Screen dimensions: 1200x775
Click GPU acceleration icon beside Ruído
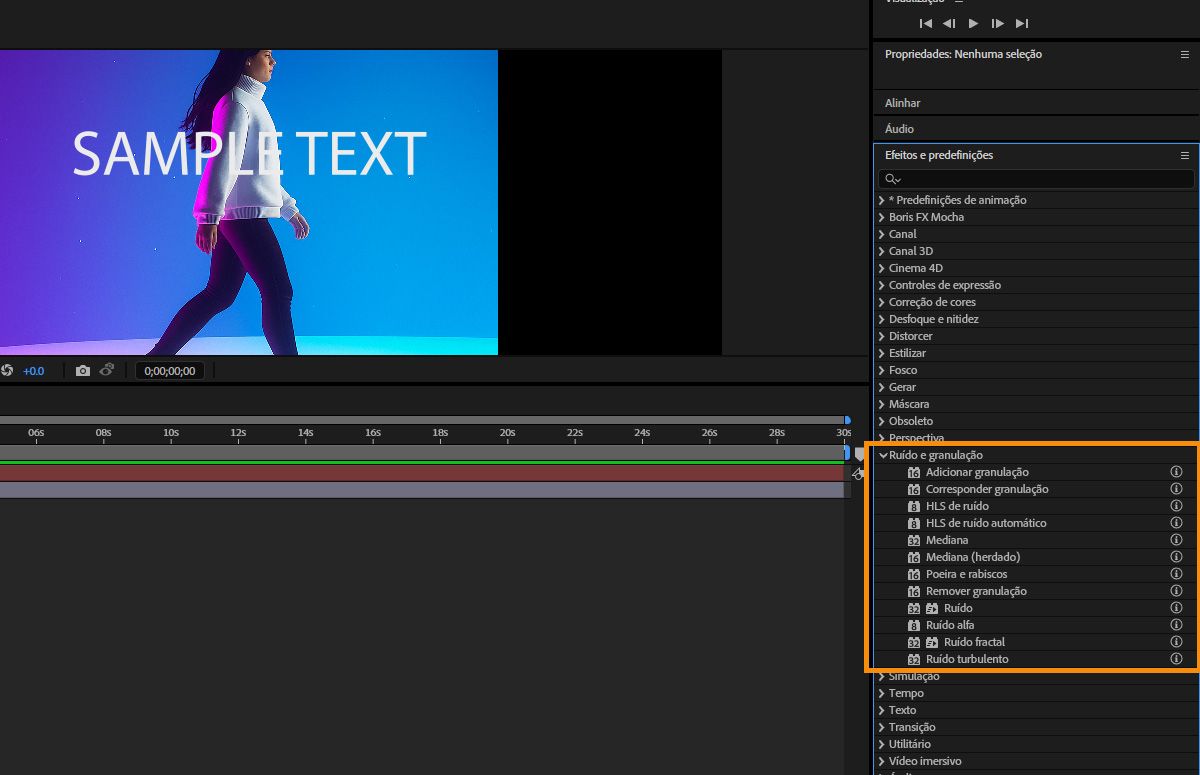[932, 608]
